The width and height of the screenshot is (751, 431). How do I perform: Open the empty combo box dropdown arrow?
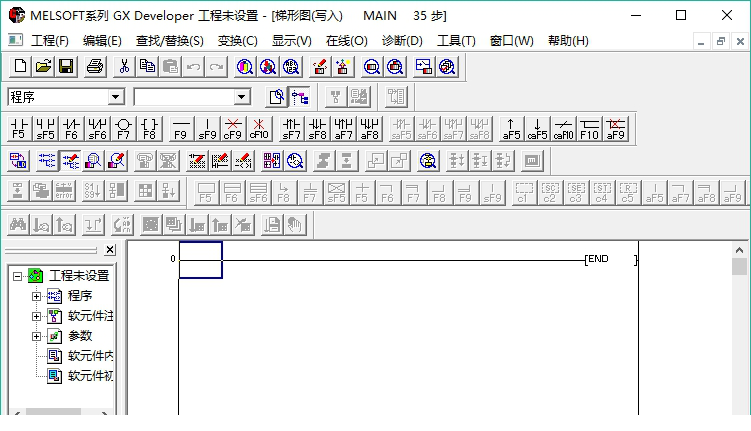[x=241, y=97]
